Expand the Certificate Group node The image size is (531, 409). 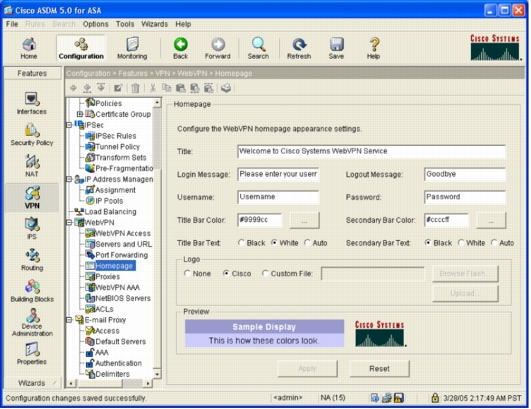(x=80, y=114)
